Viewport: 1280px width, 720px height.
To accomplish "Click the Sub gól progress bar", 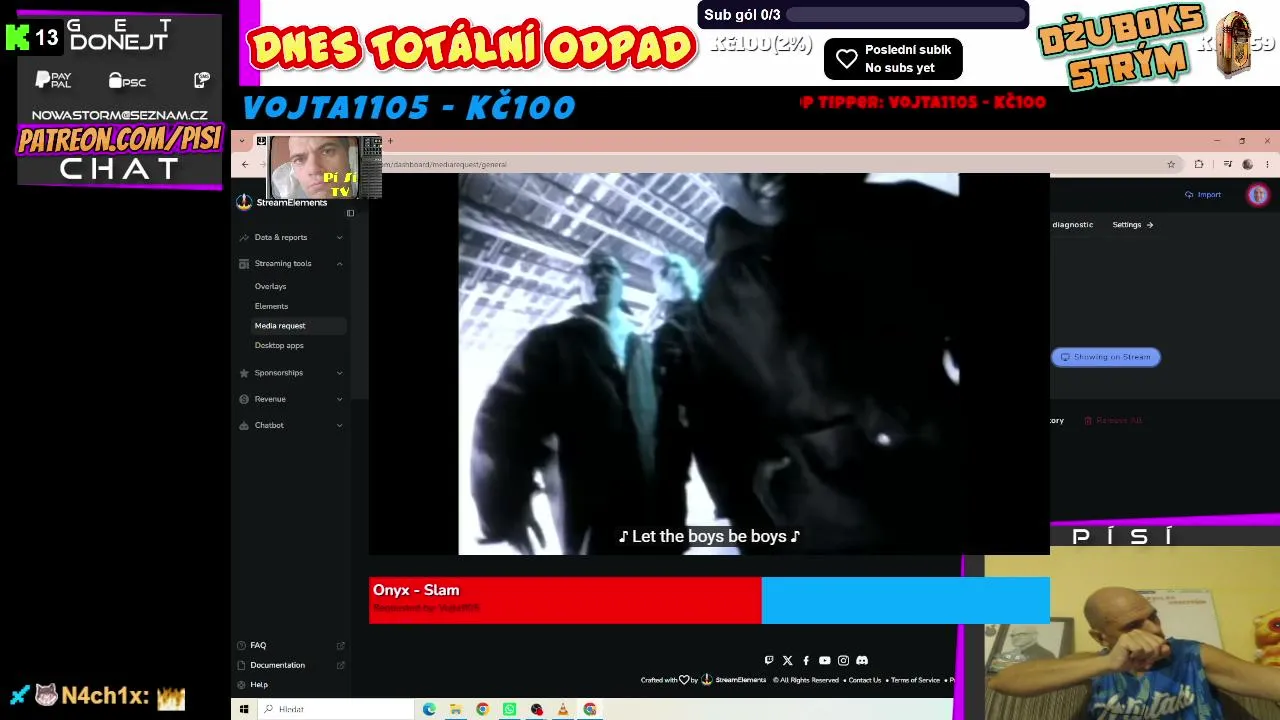I will (906, 15).
